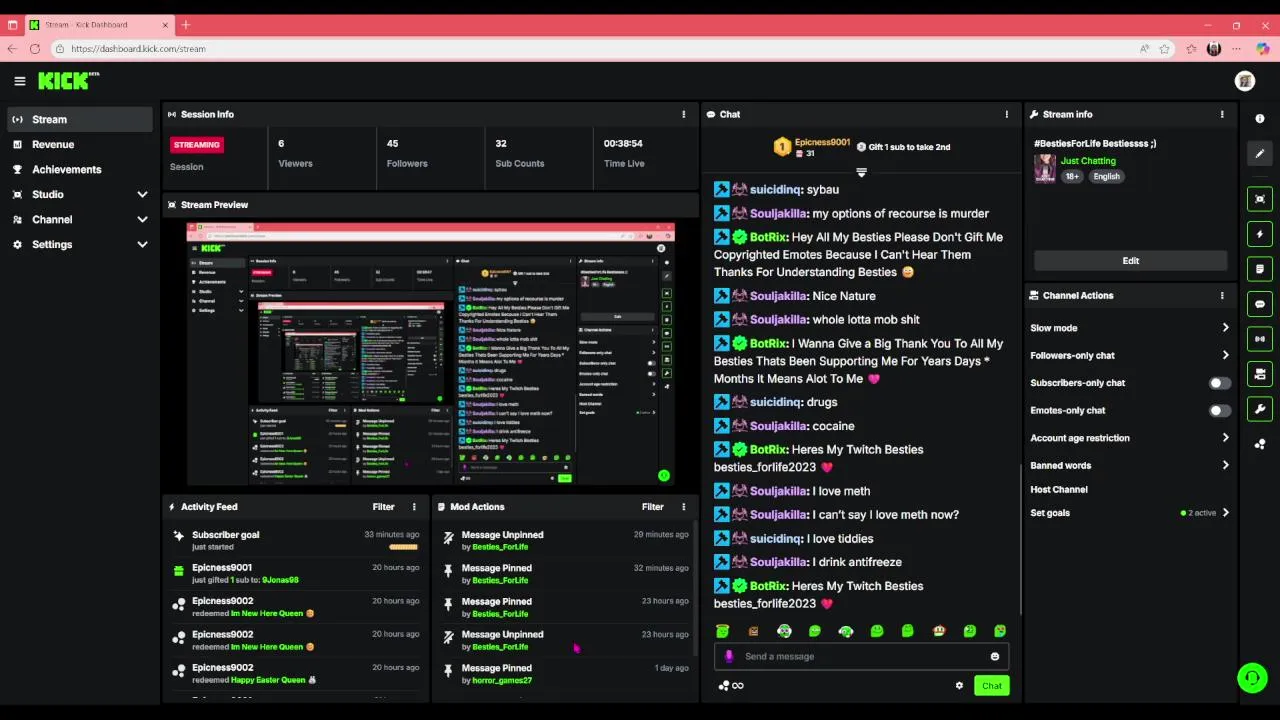Open Session Info three-dot options
The height and width of the screenshot is (720, 1280).
(684, 114)
